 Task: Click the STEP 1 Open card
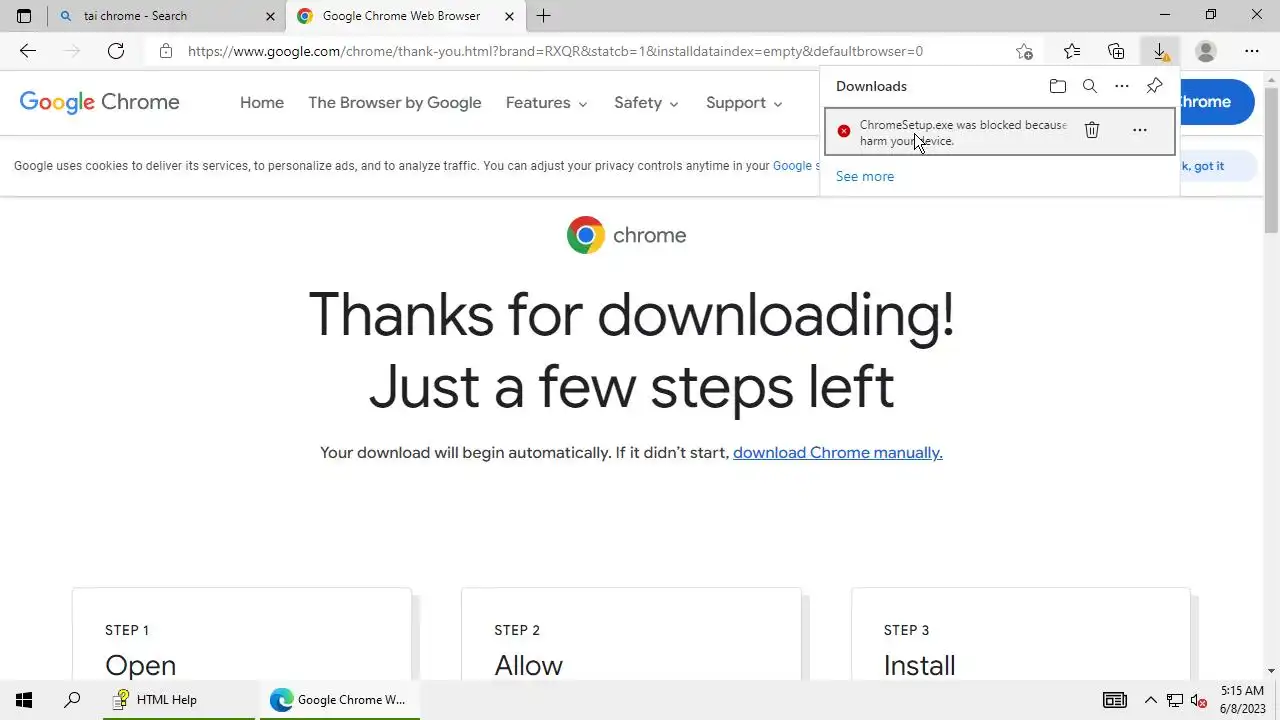pos(242,635)
